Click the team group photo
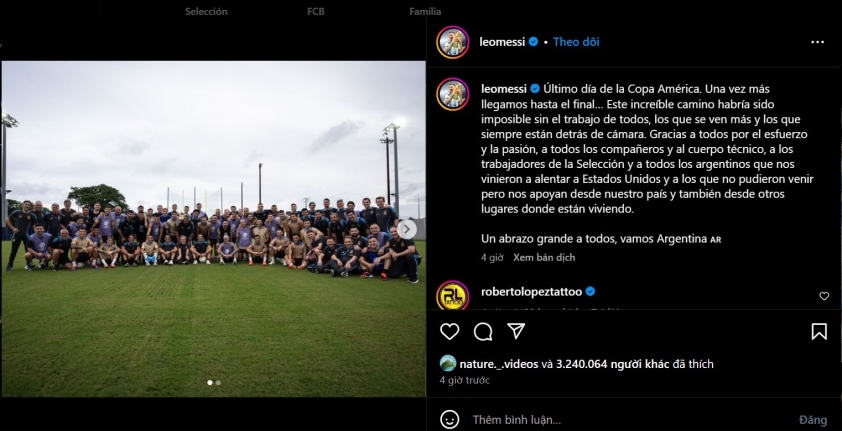Screen dimensions: 842x431 (x=213, y=229)
